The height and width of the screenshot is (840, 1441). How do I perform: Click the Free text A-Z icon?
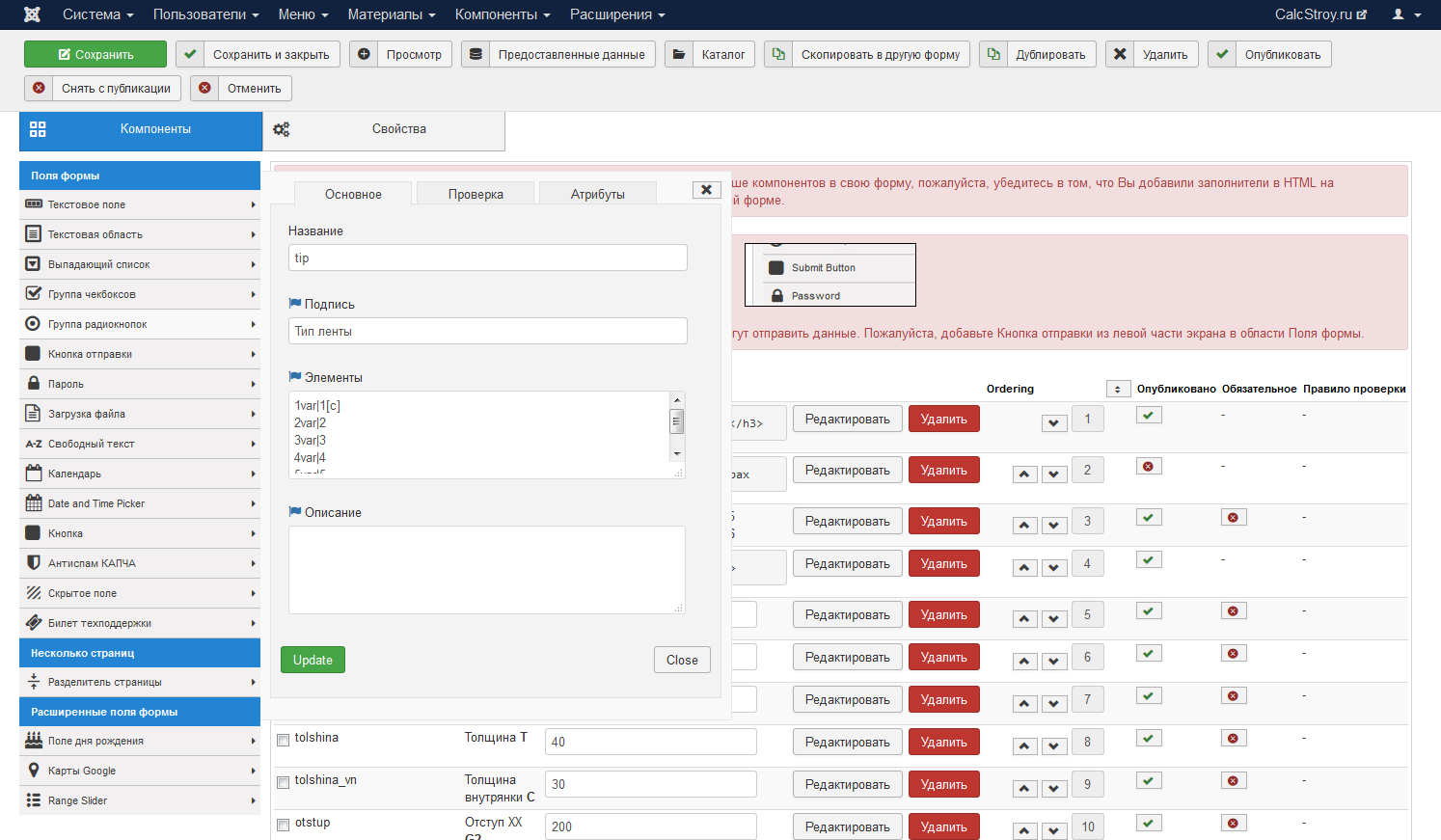tap(34, 444)
